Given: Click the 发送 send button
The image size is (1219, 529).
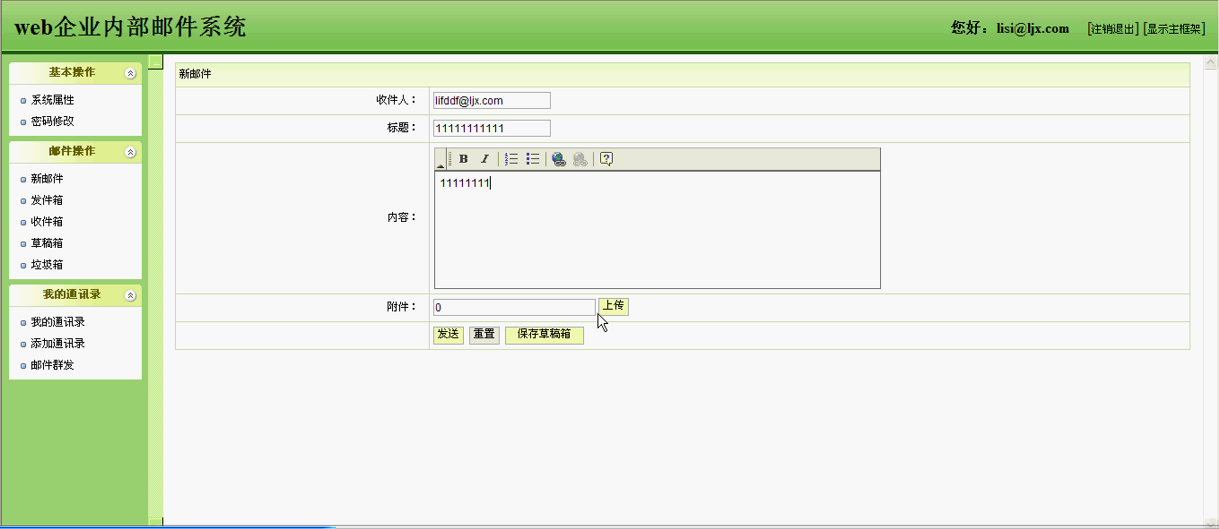Looking at the screenshot, I should tap(448, 334).
